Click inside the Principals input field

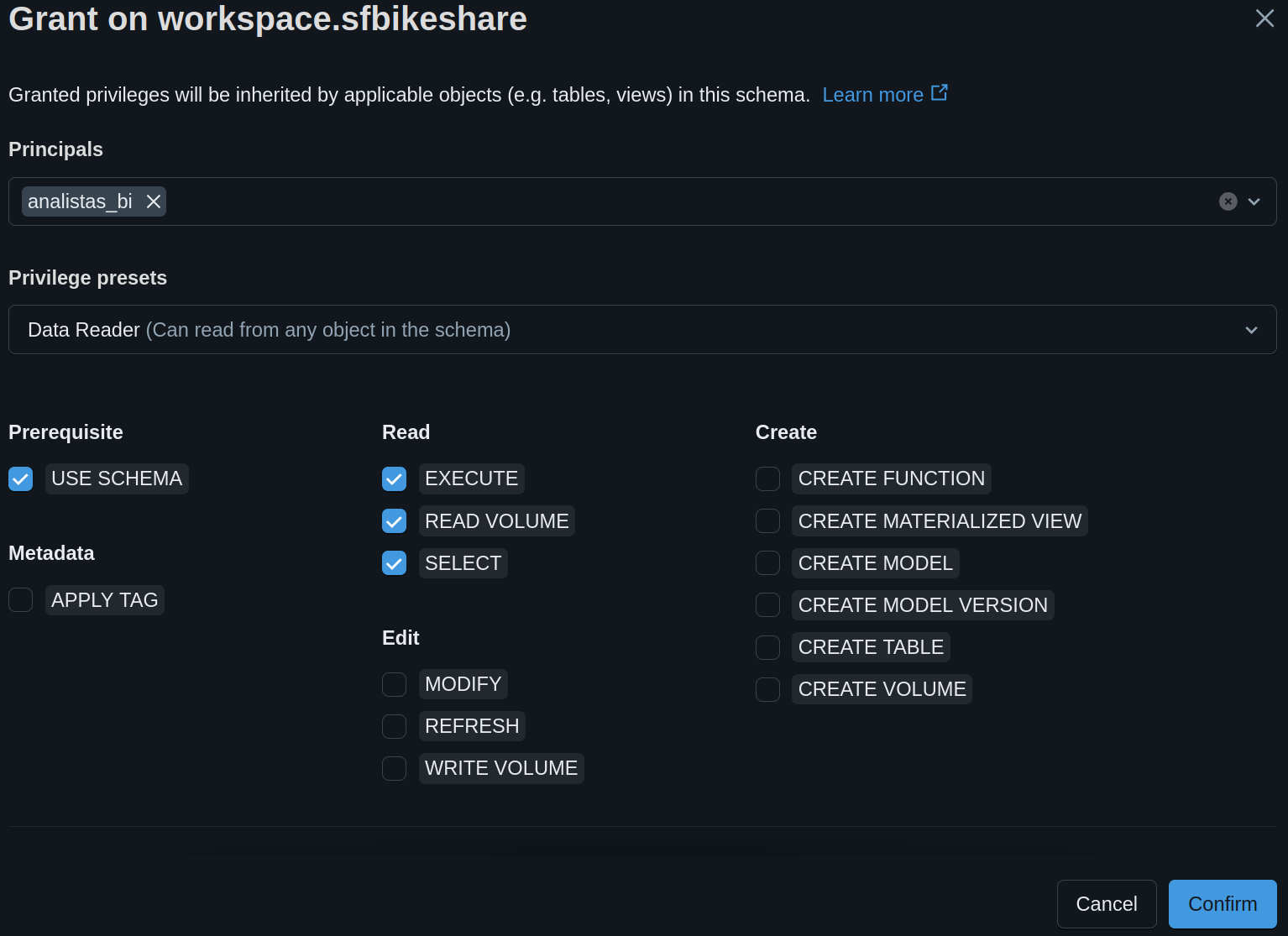point(672,201)
